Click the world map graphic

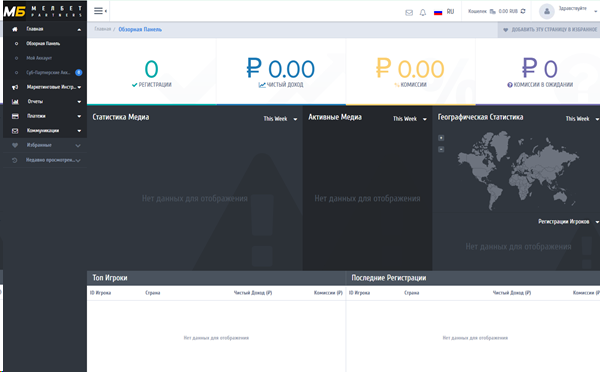pos(518,170)
